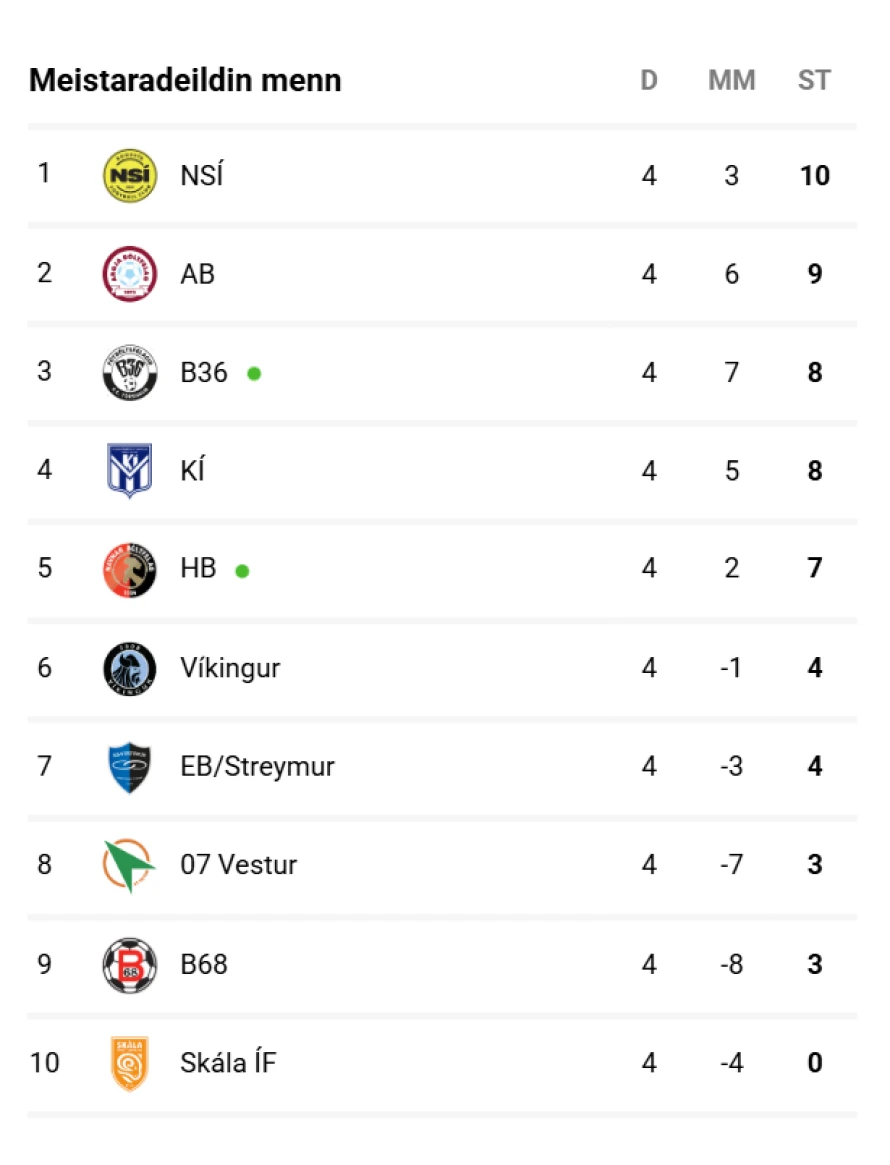Click the MM goal difference column header
Image resolution: width=890 pixels, height=1165 pixels.
pos(731,80)
